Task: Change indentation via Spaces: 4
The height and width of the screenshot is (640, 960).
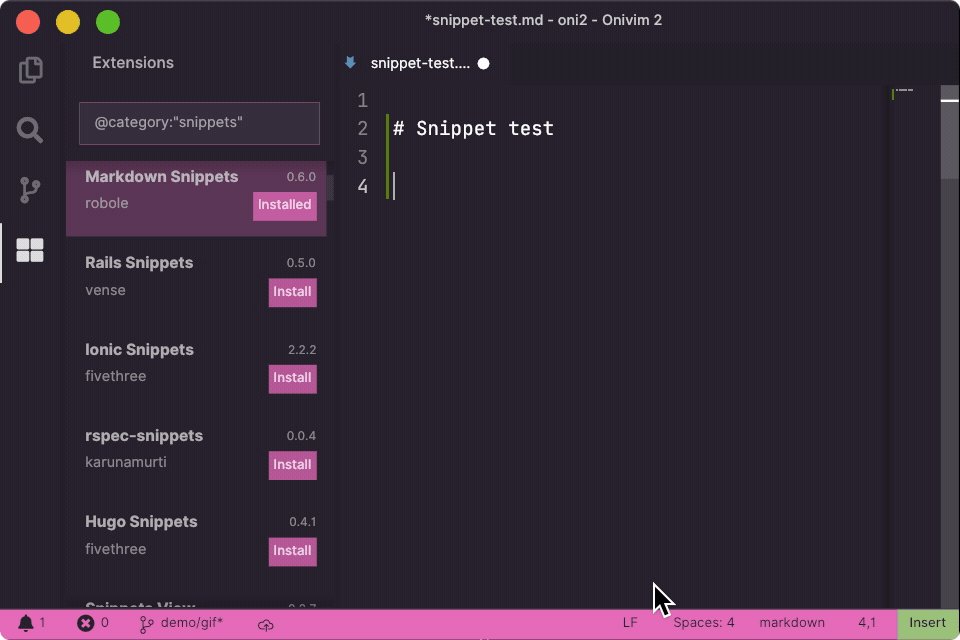Action: [x=703, y=623]
